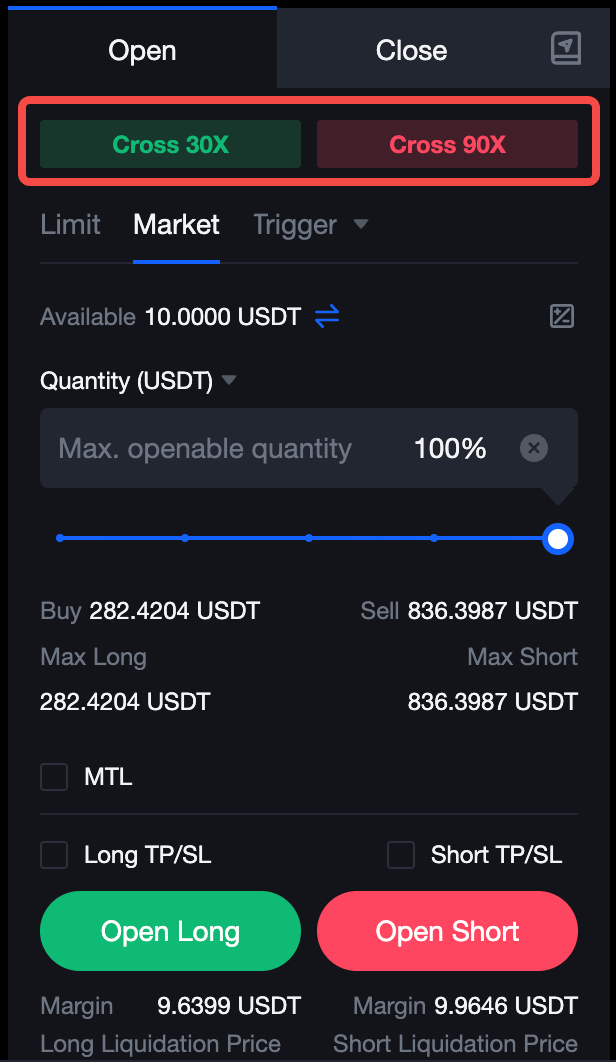Change long leverage via Cross 30X

coord(170,144)
